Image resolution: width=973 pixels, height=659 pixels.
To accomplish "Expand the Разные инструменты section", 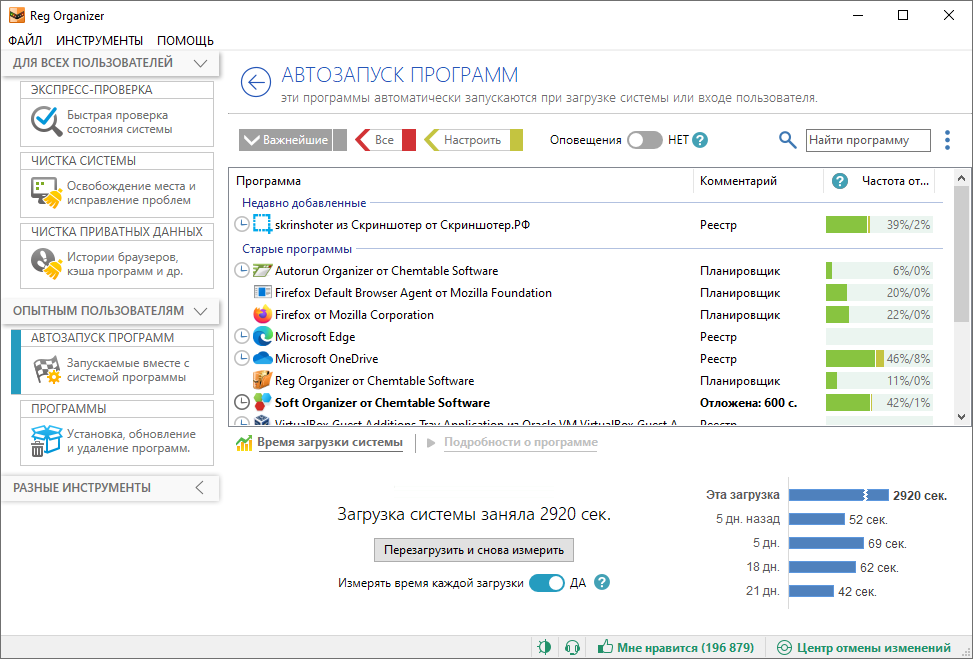I will coord(199,488).
